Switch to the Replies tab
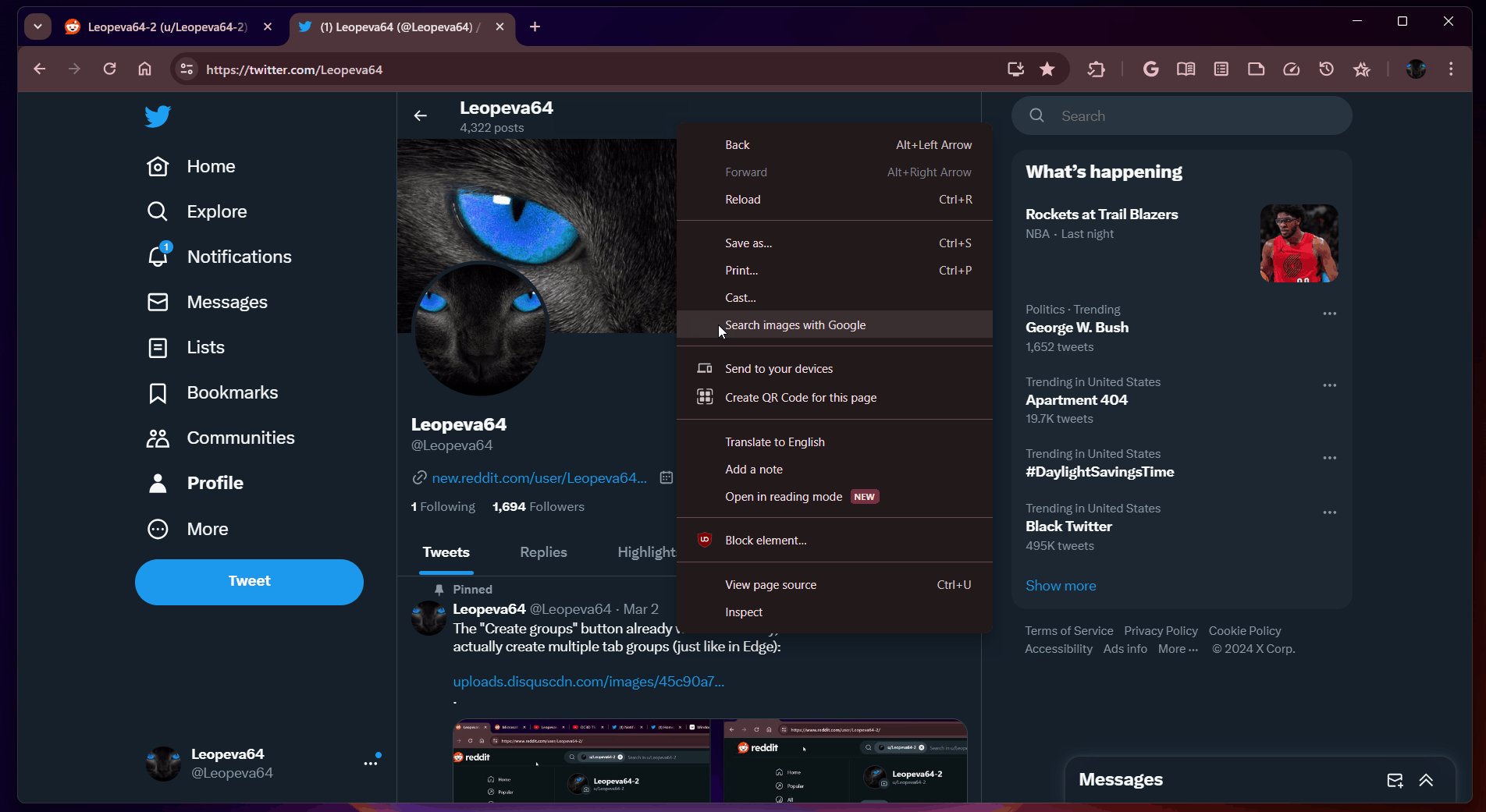1486x812 pixels. 543,552
